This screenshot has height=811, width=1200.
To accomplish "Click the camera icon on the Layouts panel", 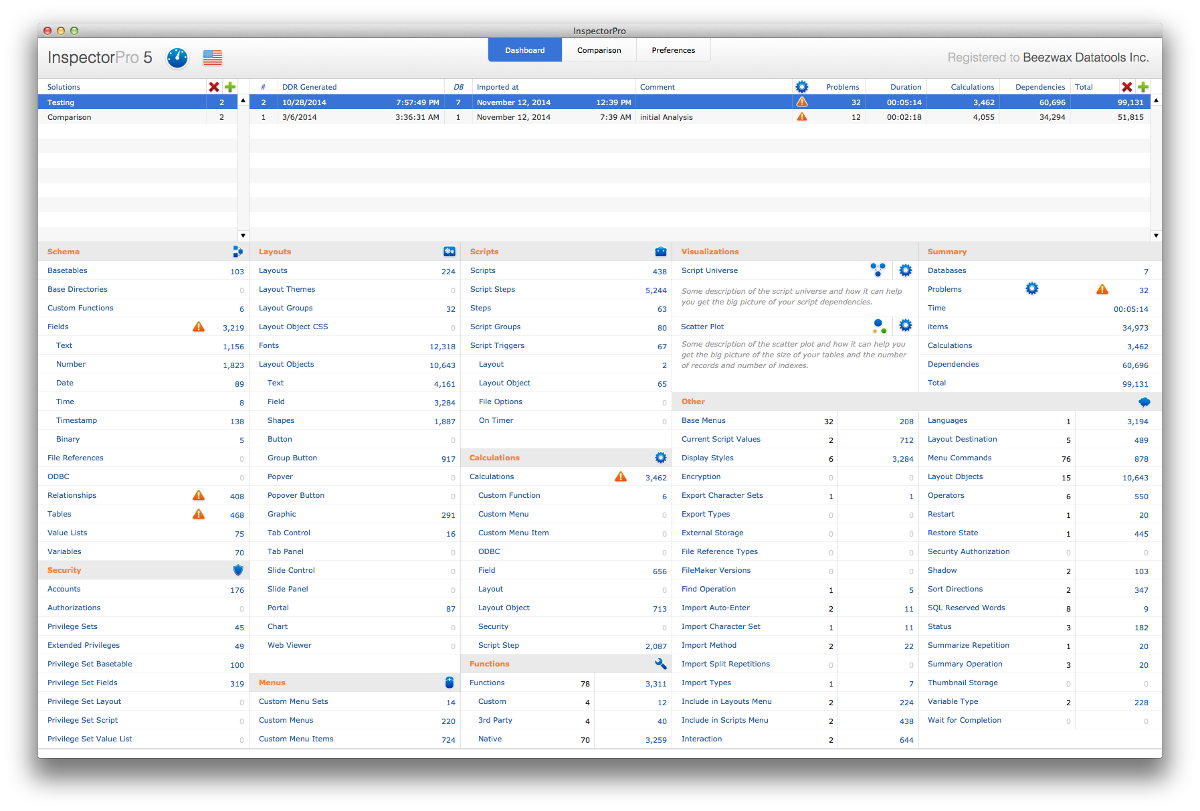I will (449, 251).
